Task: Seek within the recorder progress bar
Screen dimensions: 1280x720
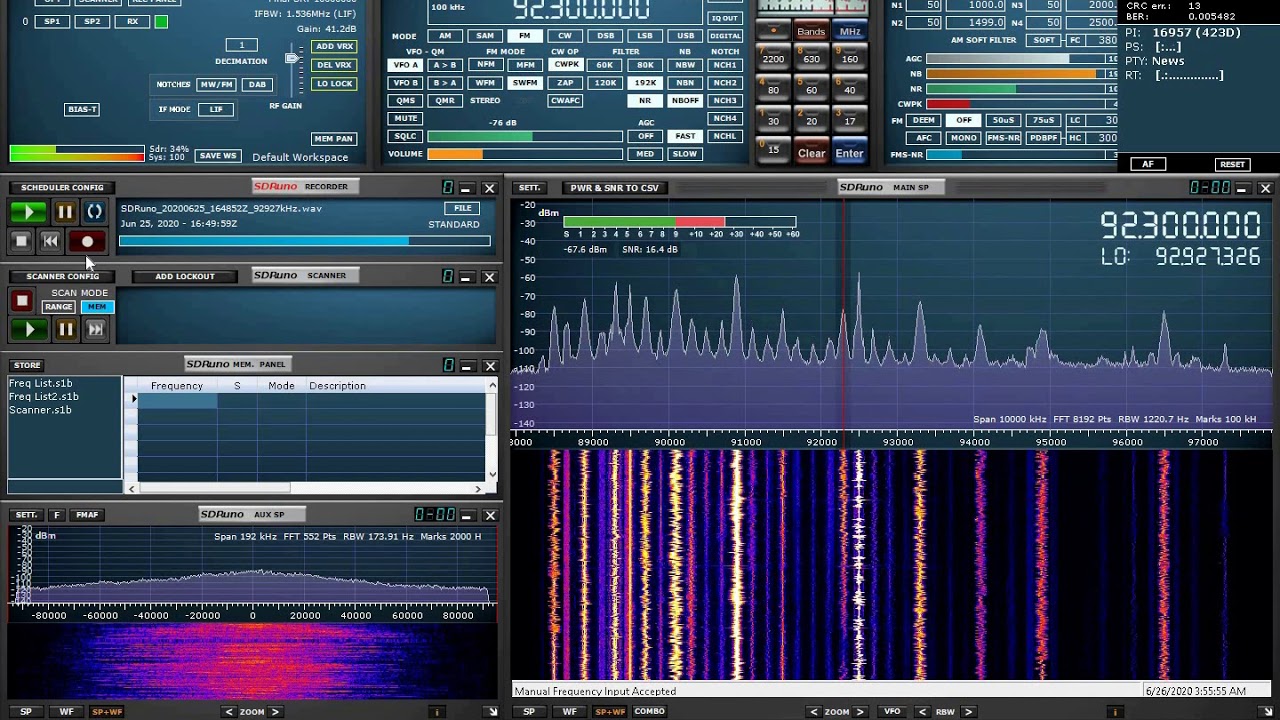Action: pyautogui.click(x=305, y=241)
